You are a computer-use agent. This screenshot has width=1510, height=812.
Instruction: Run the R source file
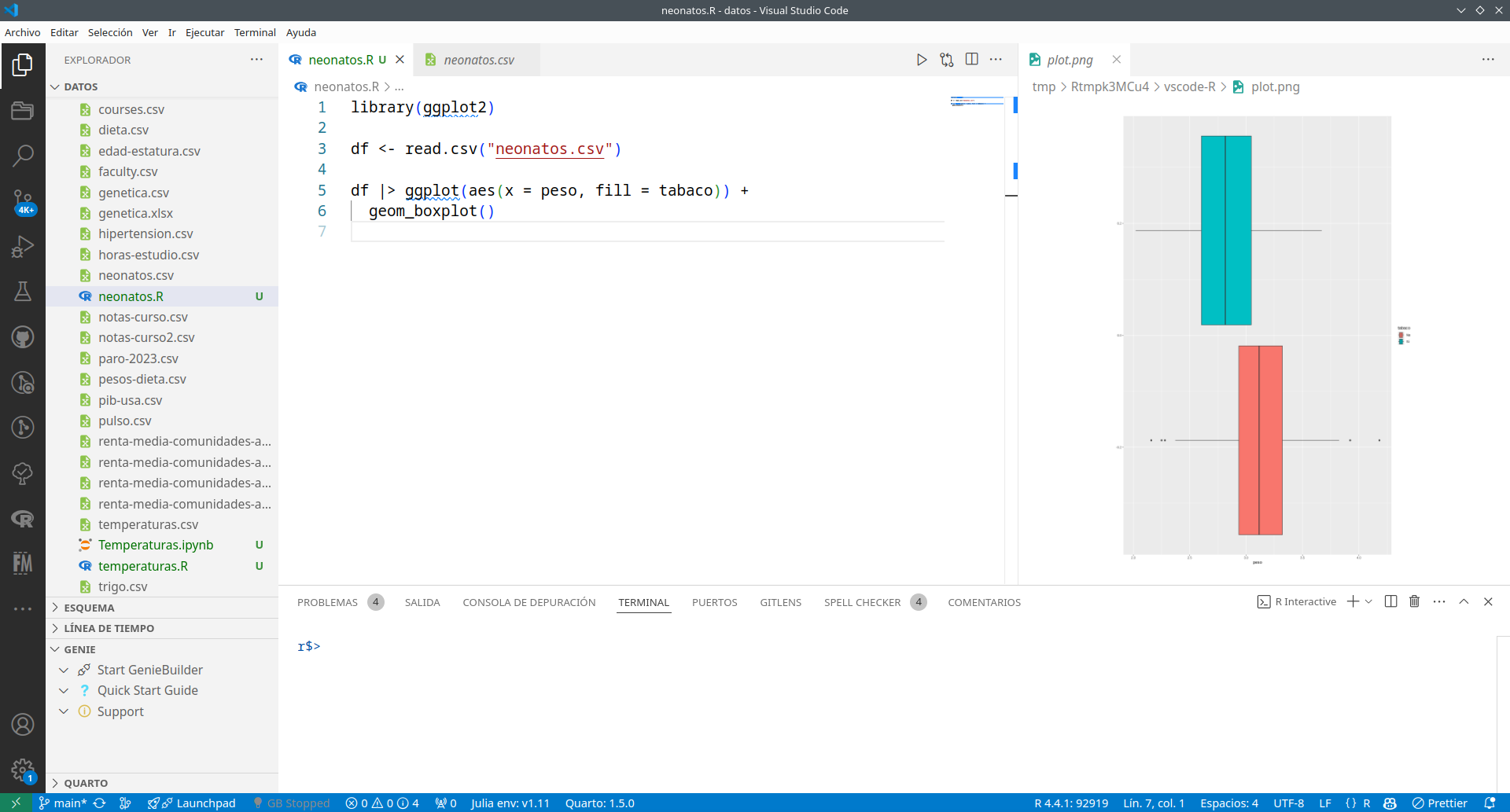(921, 60)
